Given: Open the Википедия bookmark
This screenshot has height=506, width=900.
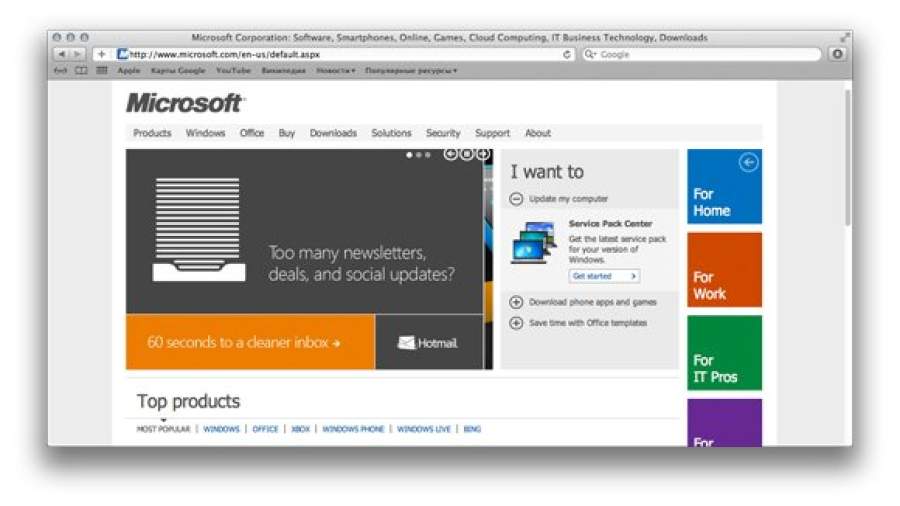Looking at the screenshot, I should coord(284,71).
